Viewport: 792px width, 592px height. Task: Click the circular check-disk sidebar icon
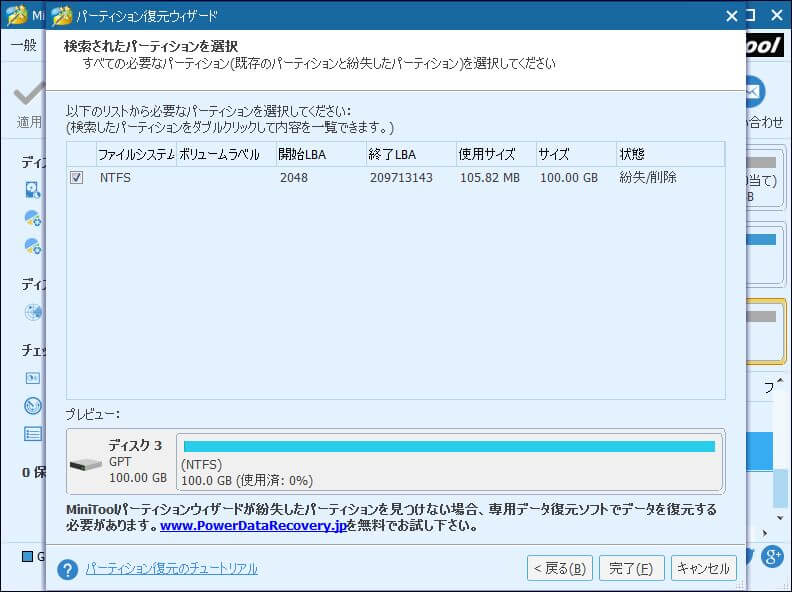(x=33, y=406)
